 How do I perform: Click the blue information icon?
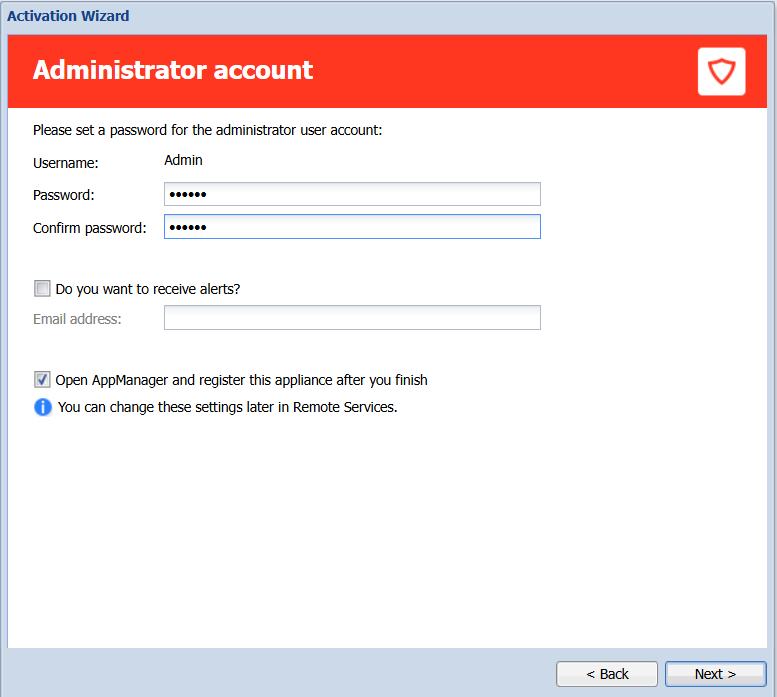coord(42,407)
